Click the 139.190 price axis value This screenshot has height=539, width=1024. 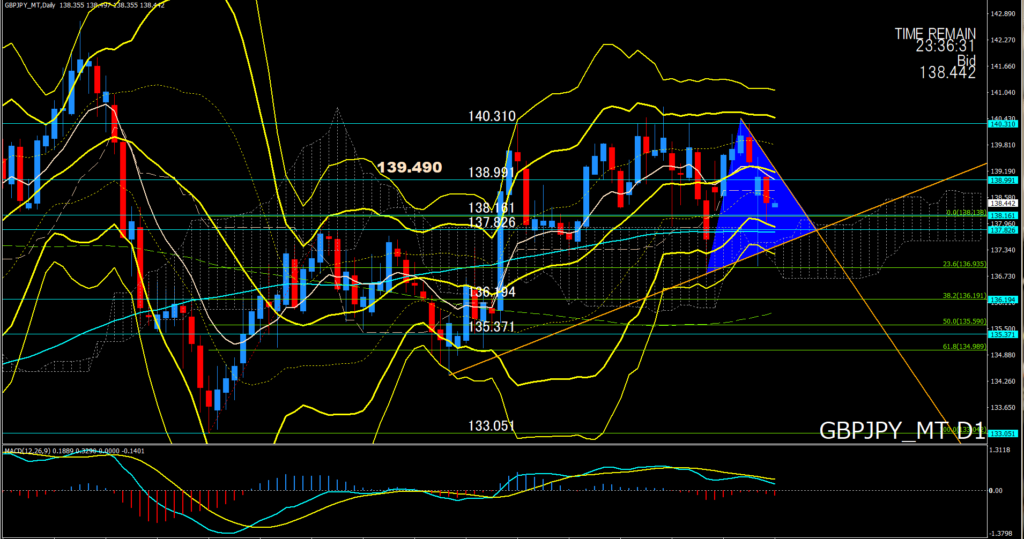(x=1003, y=171)
